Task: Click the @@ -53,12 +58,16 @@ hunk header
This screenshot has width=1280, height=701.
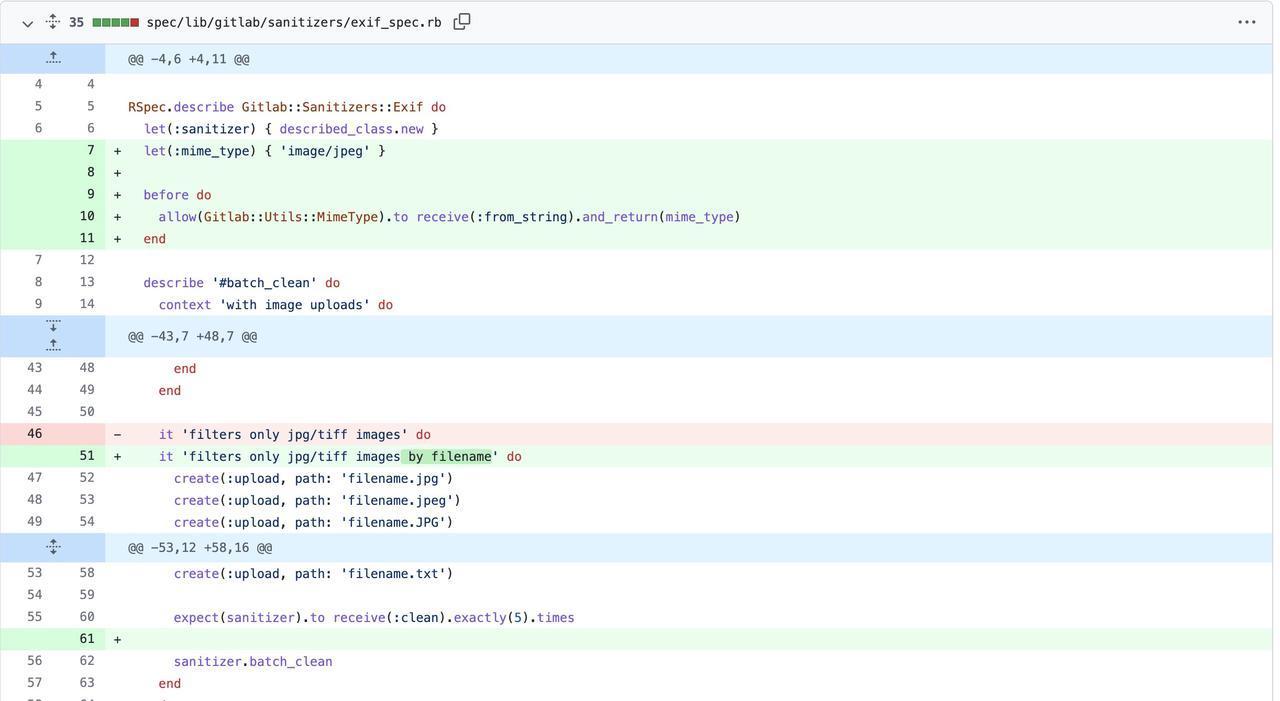Action: (200, 548)
